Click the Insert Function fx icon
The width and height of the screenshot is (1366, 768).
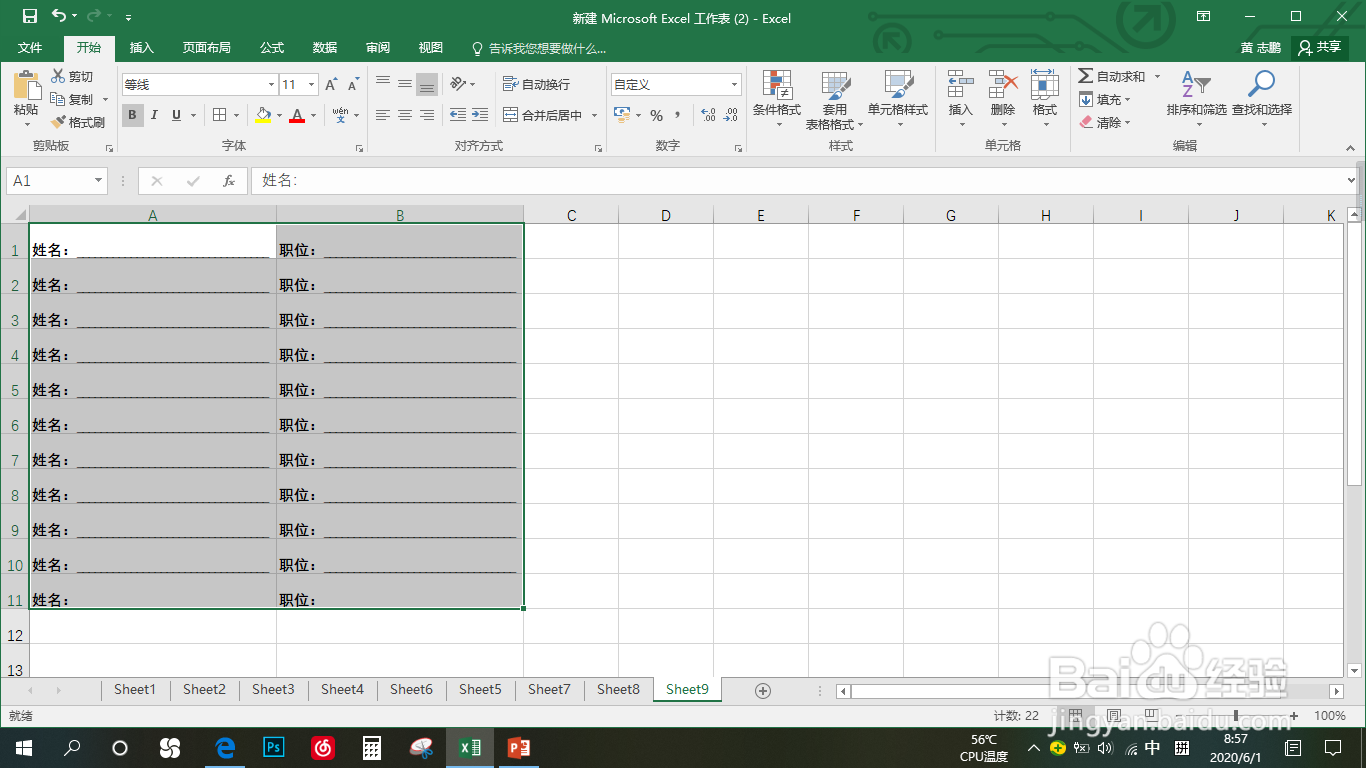(228, 181)
